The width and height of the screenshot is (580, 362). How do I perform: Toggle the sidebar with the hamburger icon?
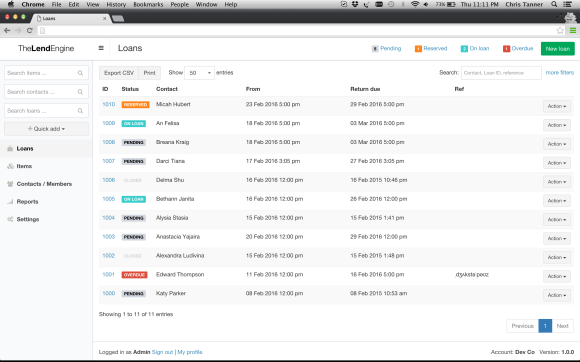point(101,48)
